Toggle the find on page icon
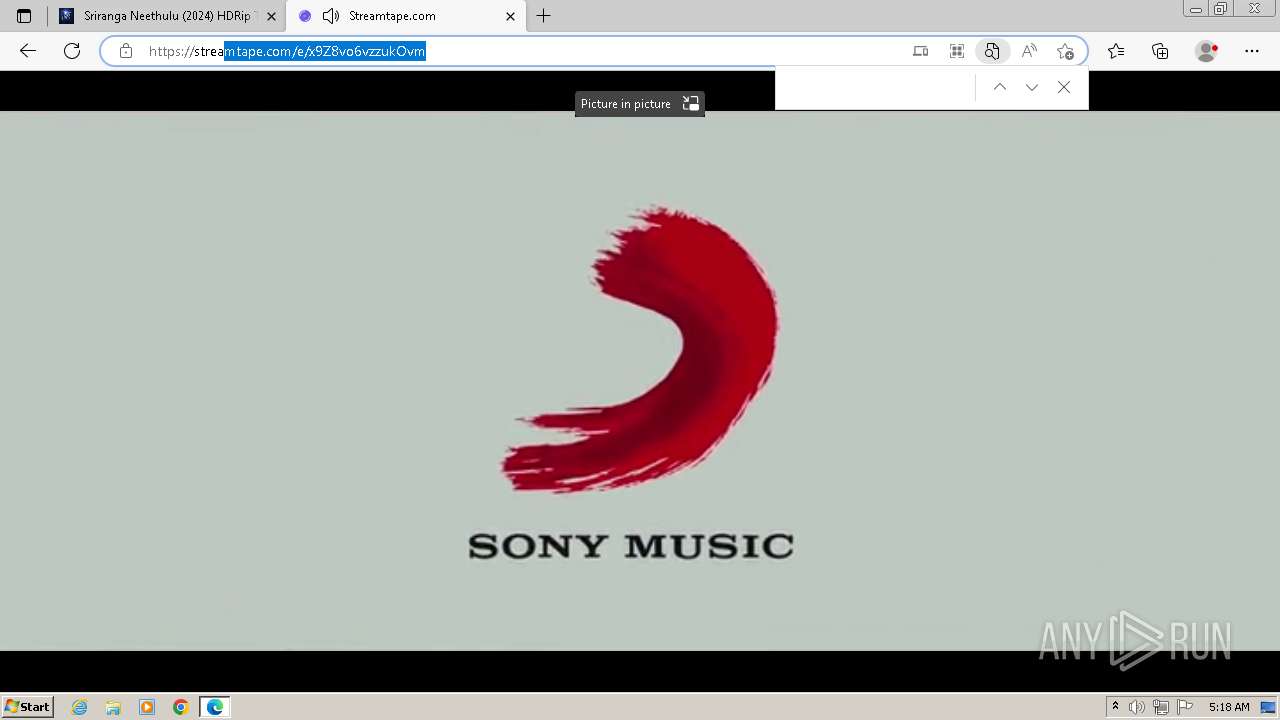 [992, 51]
